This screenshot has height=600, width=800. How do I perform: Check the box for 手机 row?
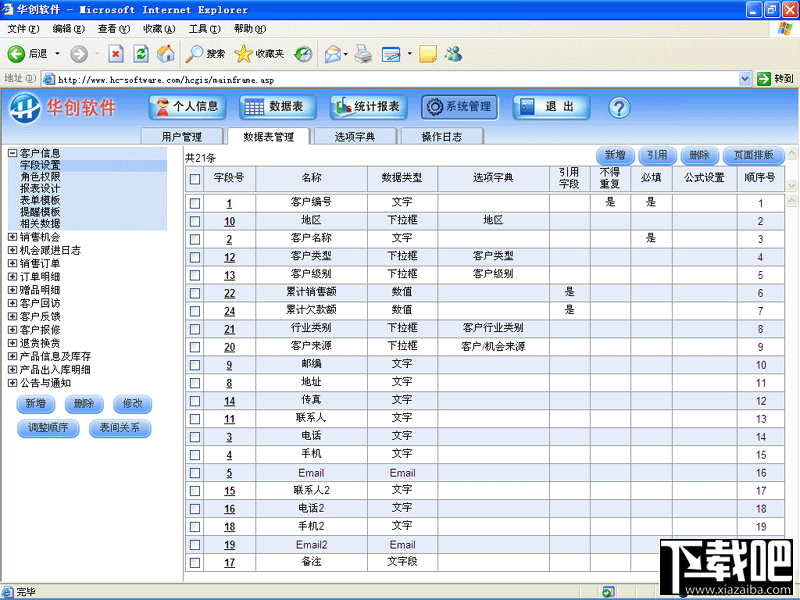tap(195, 455)
